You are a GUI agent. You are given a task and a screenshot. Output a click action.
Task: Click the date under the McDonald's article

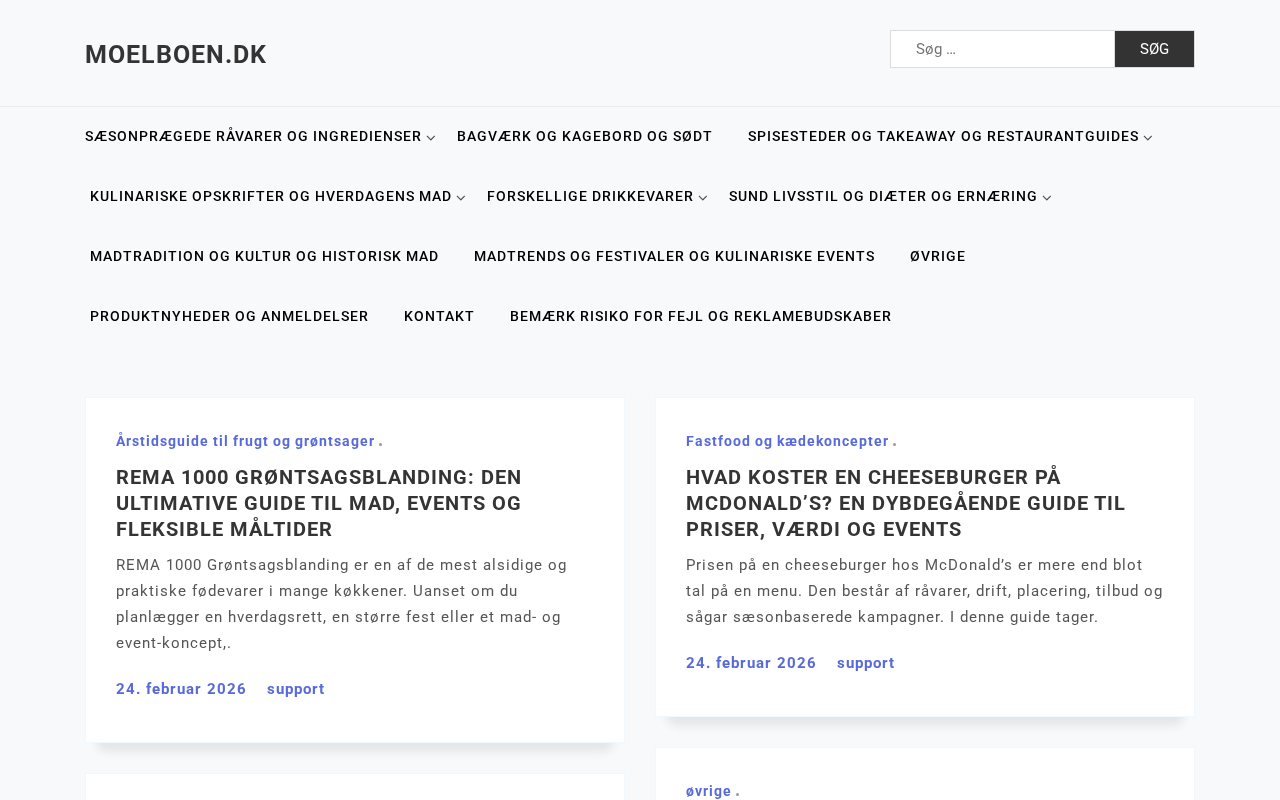click(751, 663)
